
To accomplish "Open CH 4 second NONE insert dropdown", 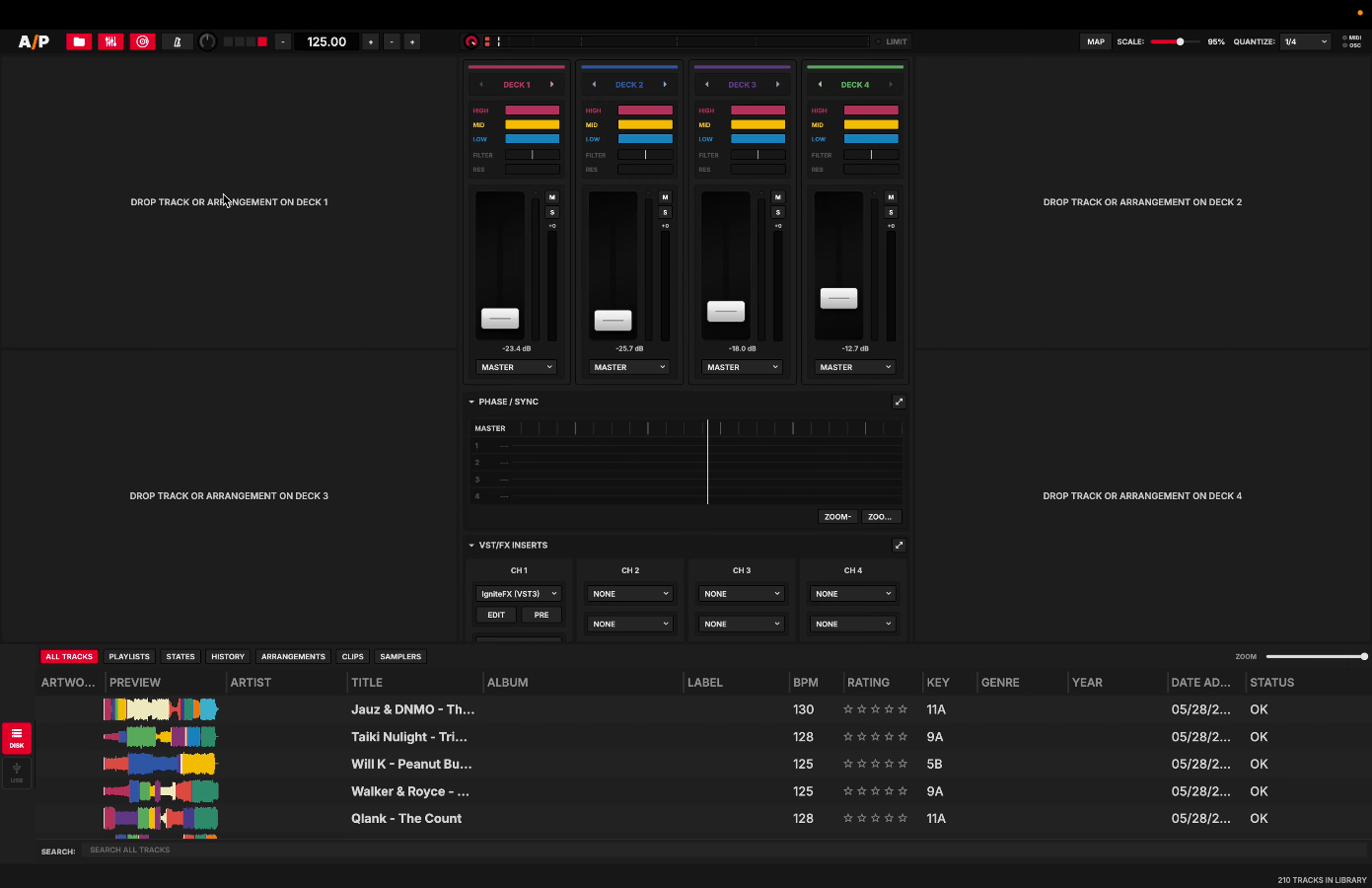I will coord(853,624).
